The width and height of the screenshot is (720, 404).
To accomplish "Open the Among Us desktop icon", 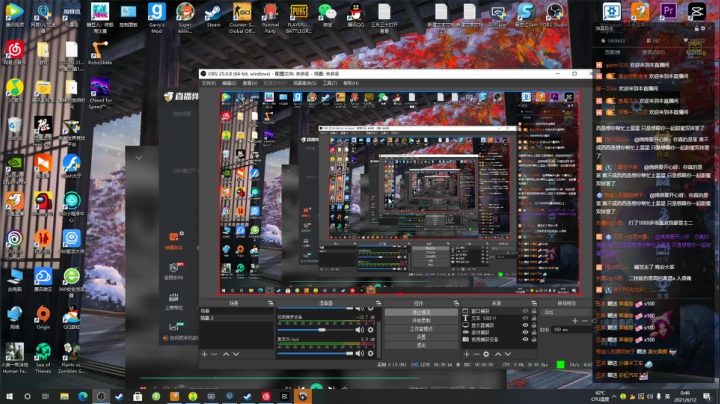I will 43,204.
